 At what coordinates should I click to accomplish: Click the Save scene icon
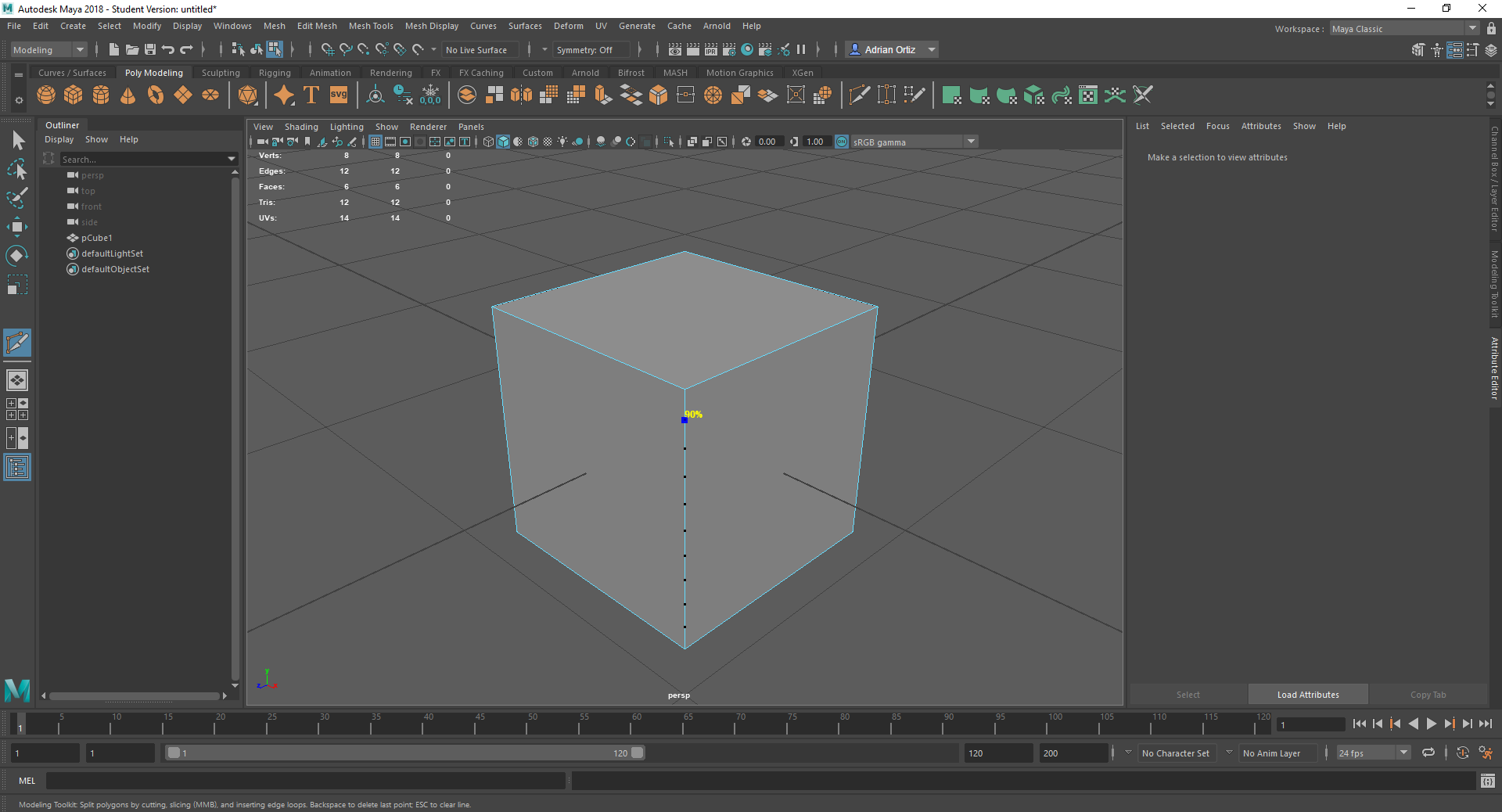(150, 49)
